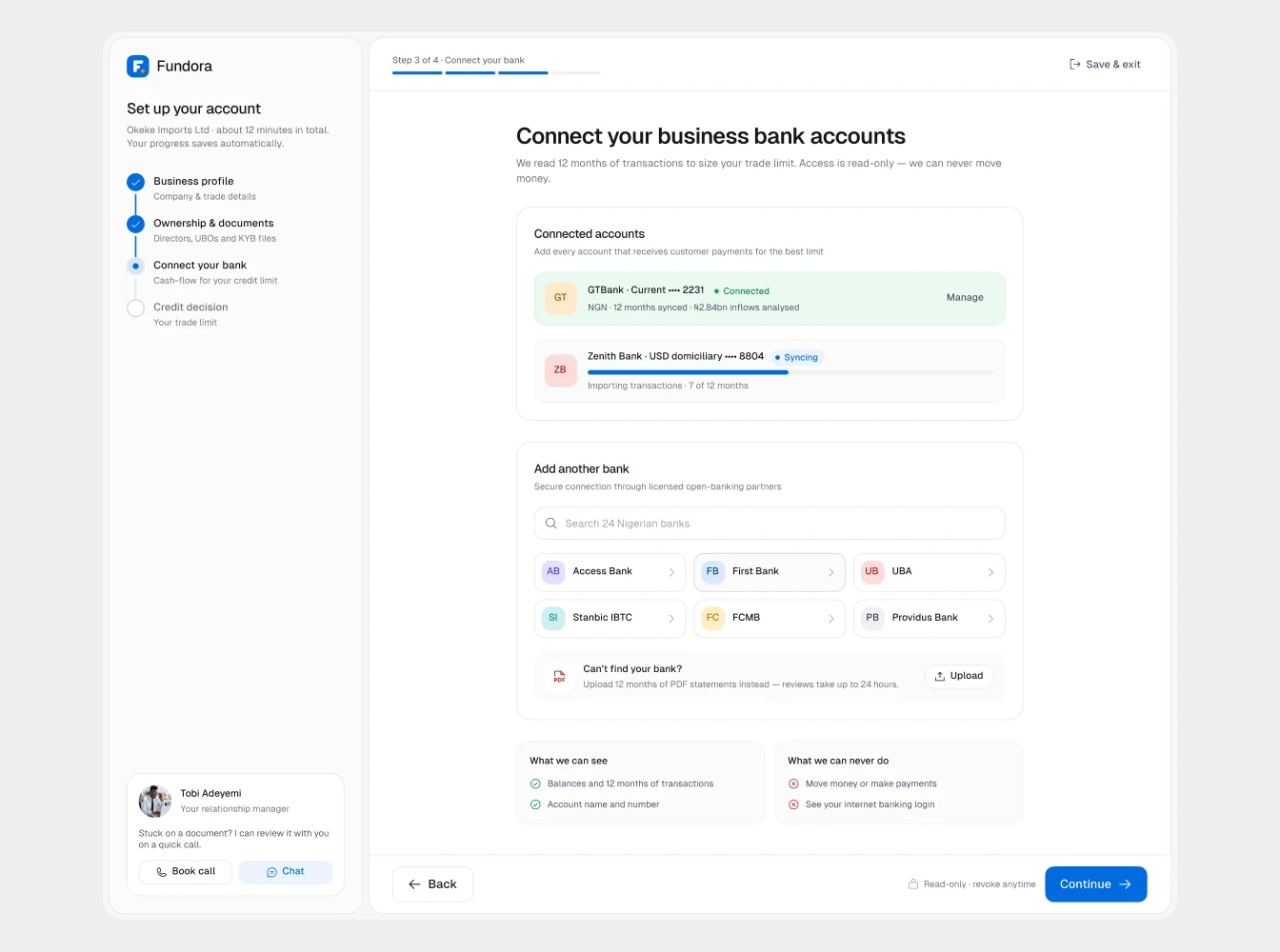This screenshot has height=952, width=1280.
Task: Click the cross icon beside Move money
Action: pyautogui.click(x=793, y=784)
